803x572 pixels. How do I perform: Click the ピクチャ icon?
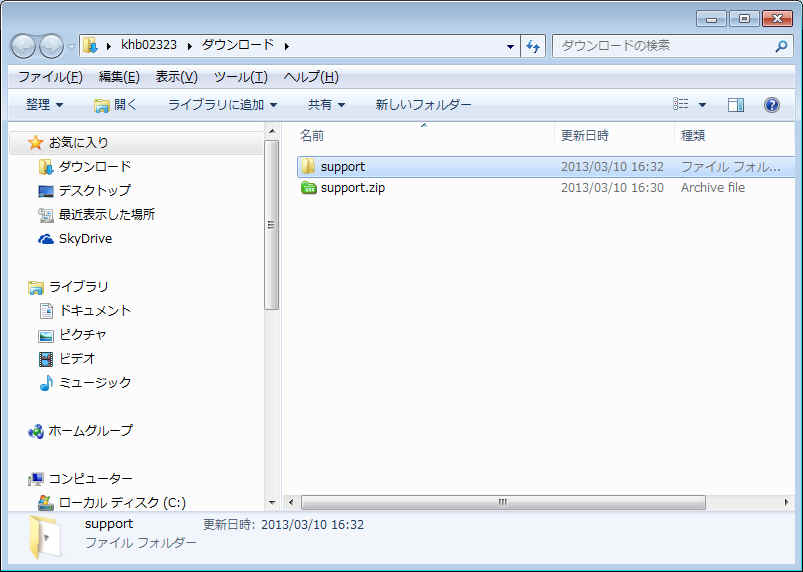pyautogui.click(x=46, y=335)
